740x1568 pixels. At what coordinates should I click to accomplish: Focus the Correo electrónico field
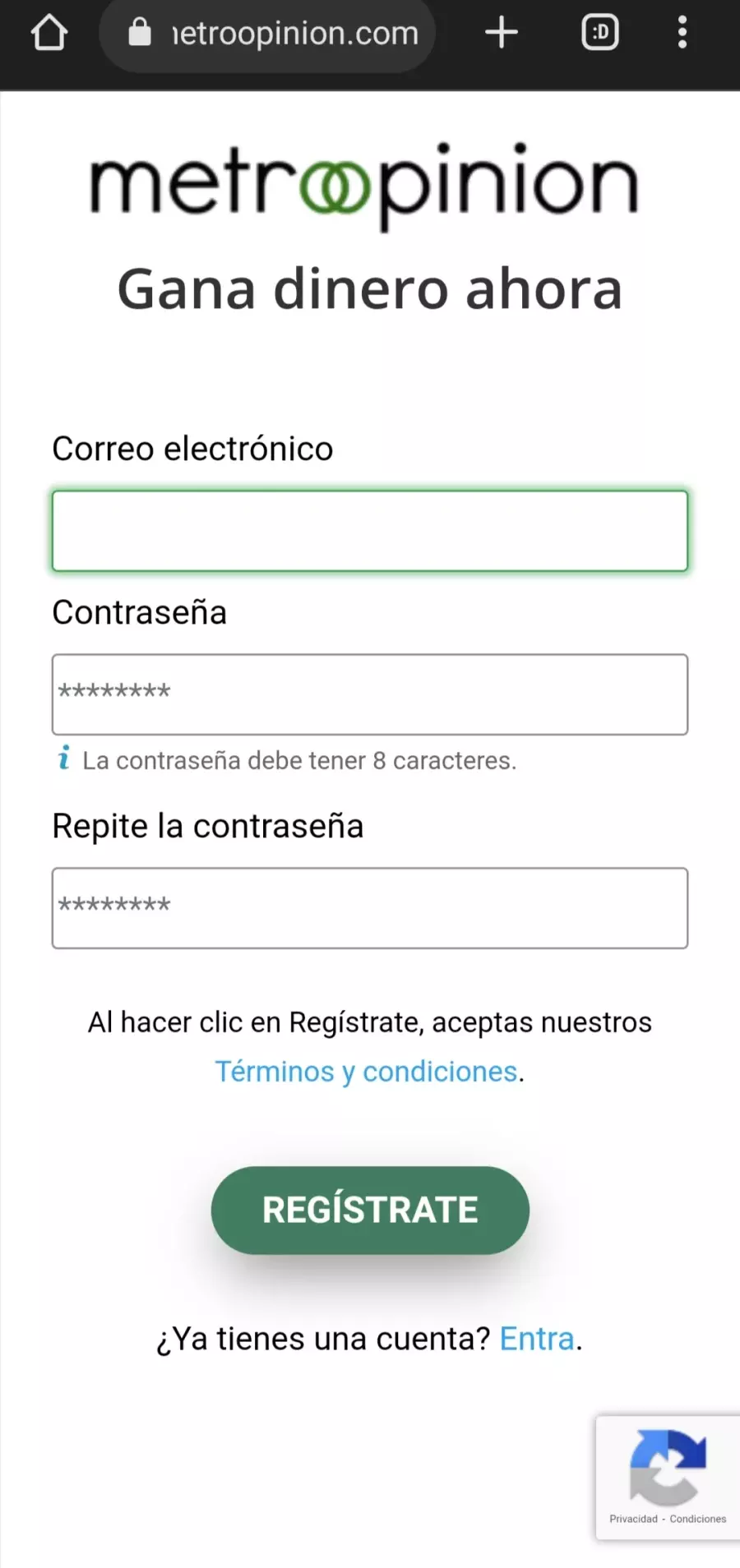pos(370,531)
